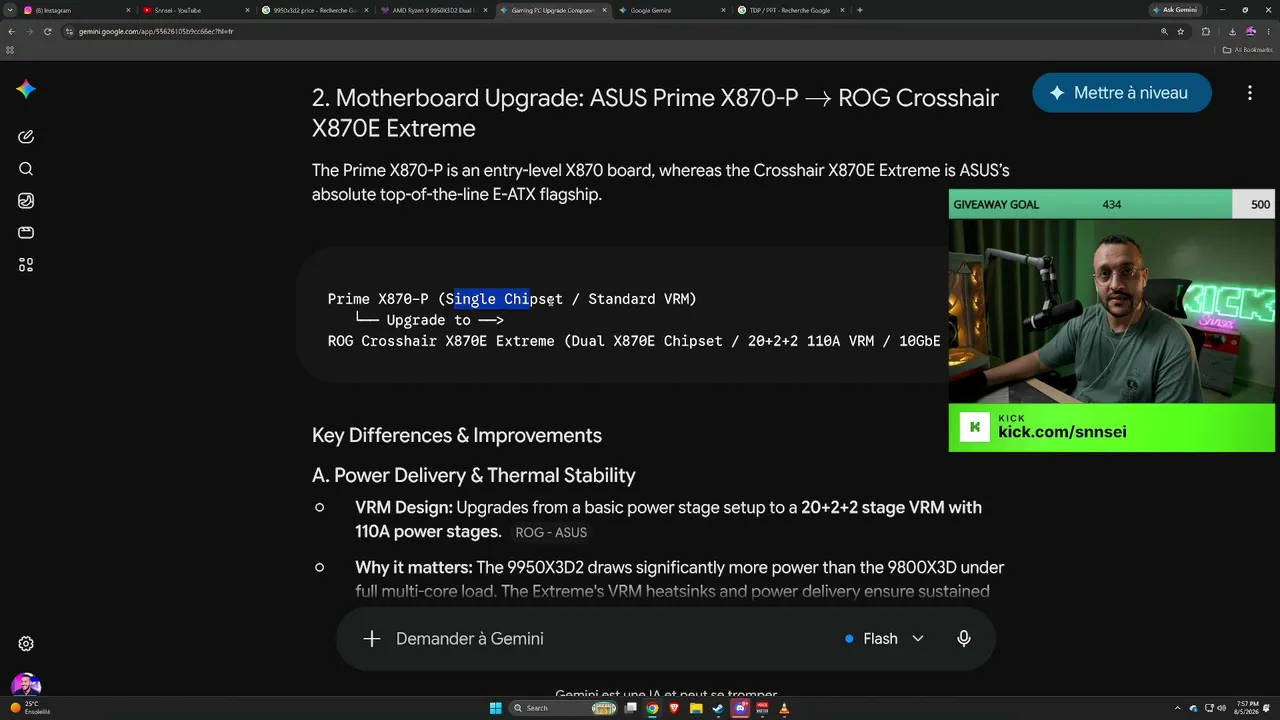Screen dimensions: 1280x720
Task: Switch to the TDP / PPT Google search tab
Action: (790, 10)
